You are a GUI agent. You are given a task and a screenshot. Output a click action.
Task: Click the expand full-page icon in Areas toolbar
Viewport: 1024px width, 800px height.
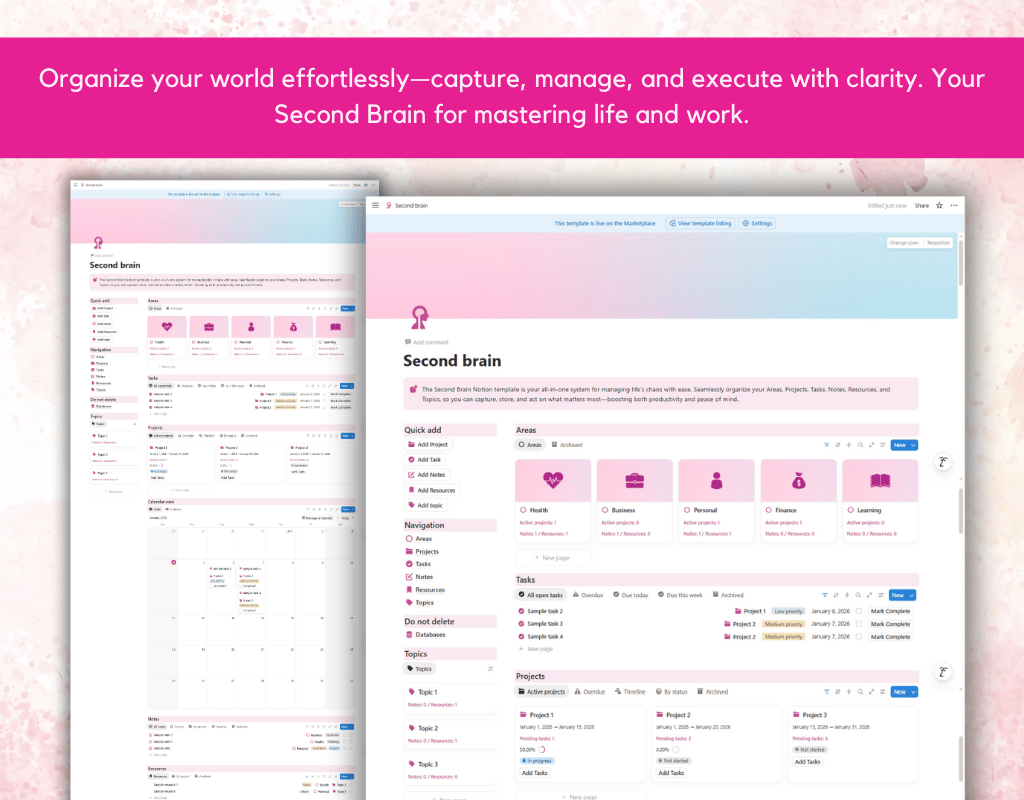[x=871, y=445]
